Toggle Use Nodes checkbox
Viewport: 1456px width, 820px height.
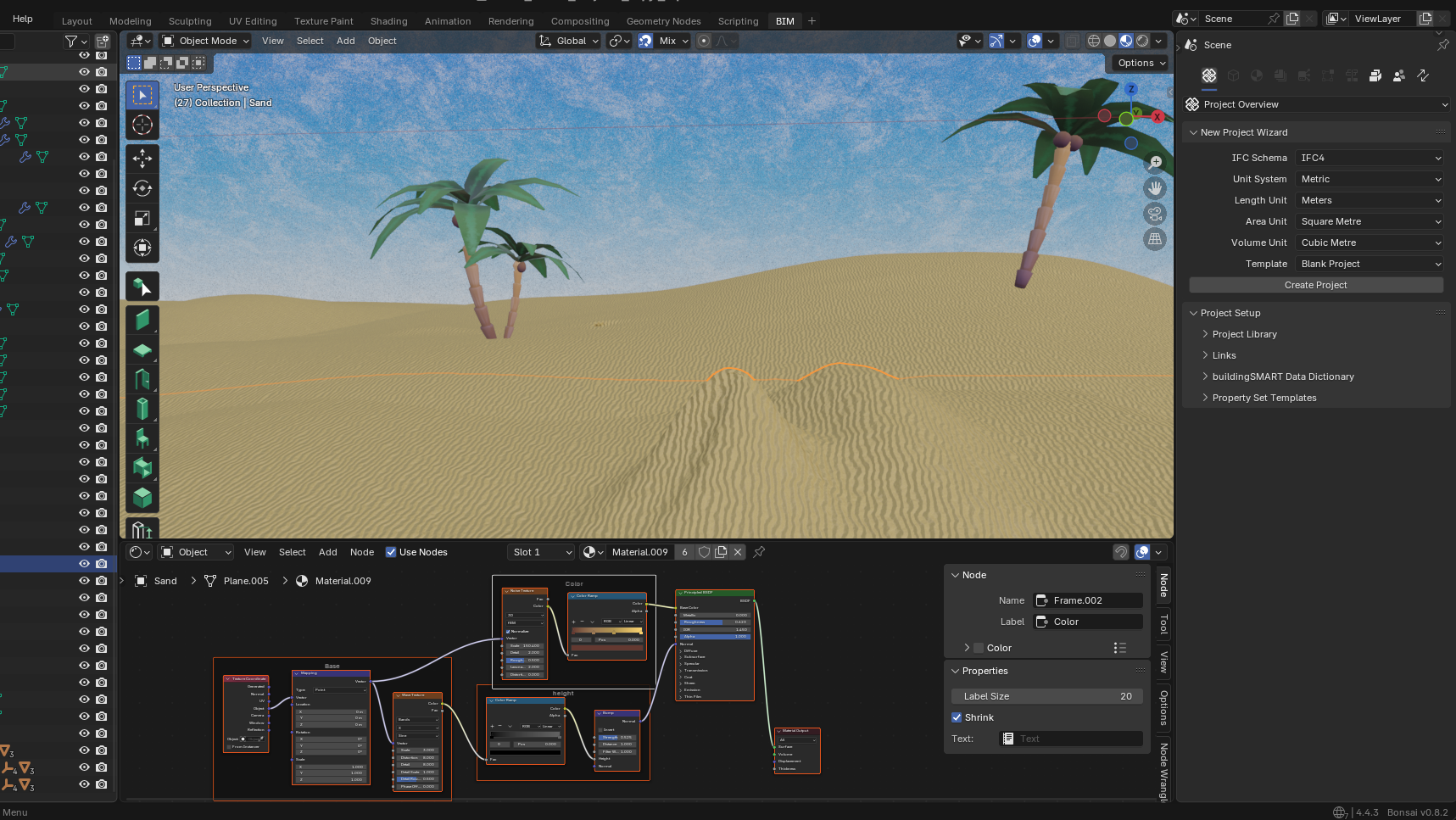click(x=391, y=552)
